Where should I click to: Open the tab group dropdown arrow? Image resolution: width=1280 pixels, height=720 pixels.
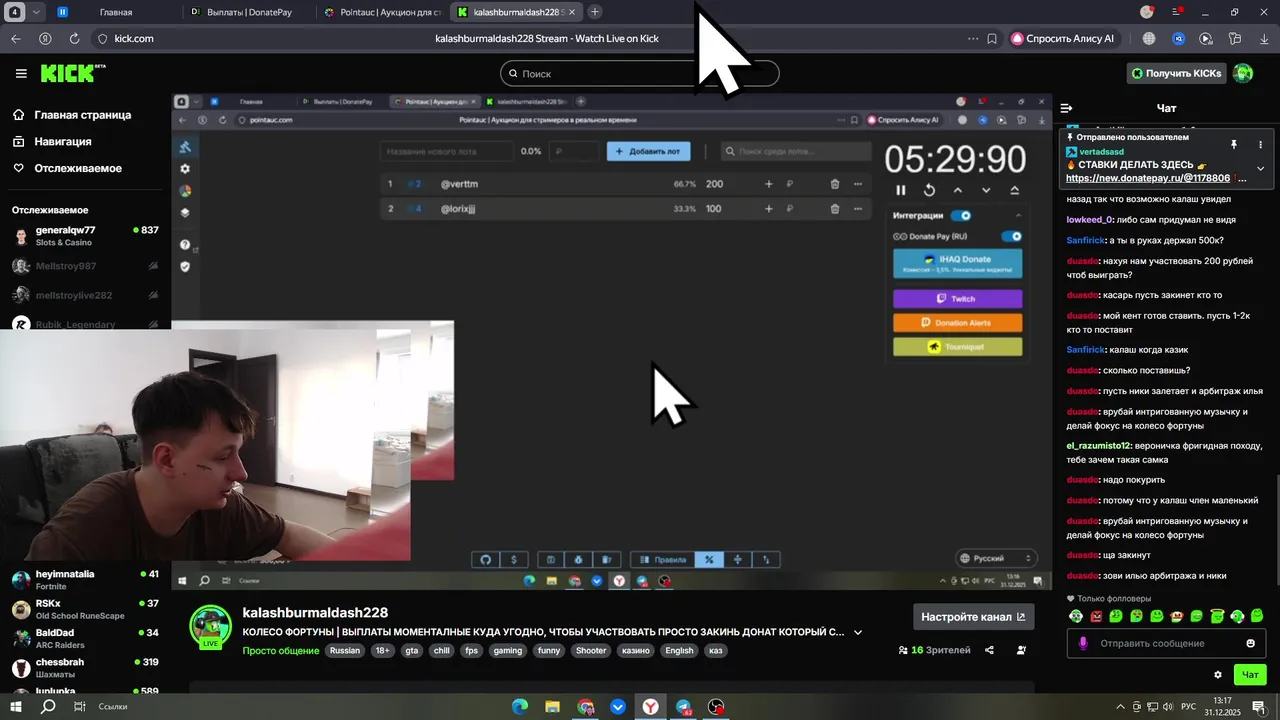[x=36, y=12]
